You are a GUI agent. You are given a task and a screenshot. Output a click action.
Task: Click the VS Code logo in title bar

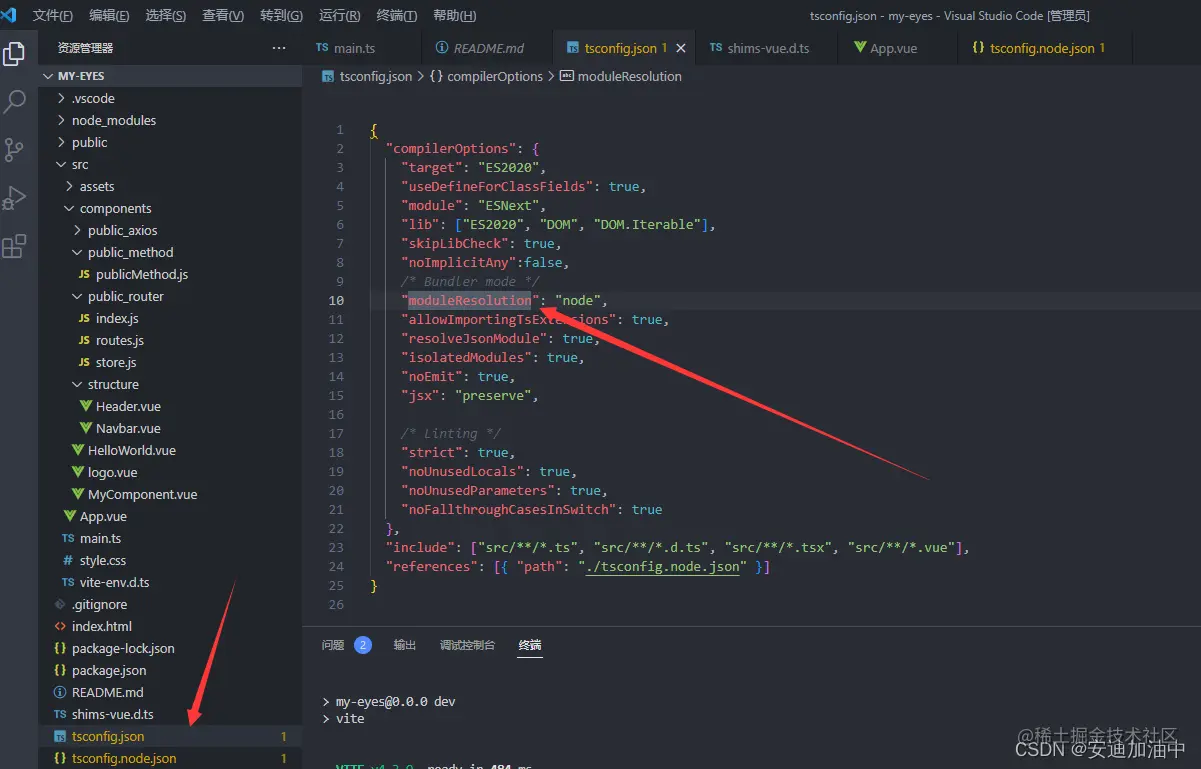pos(9,15)
